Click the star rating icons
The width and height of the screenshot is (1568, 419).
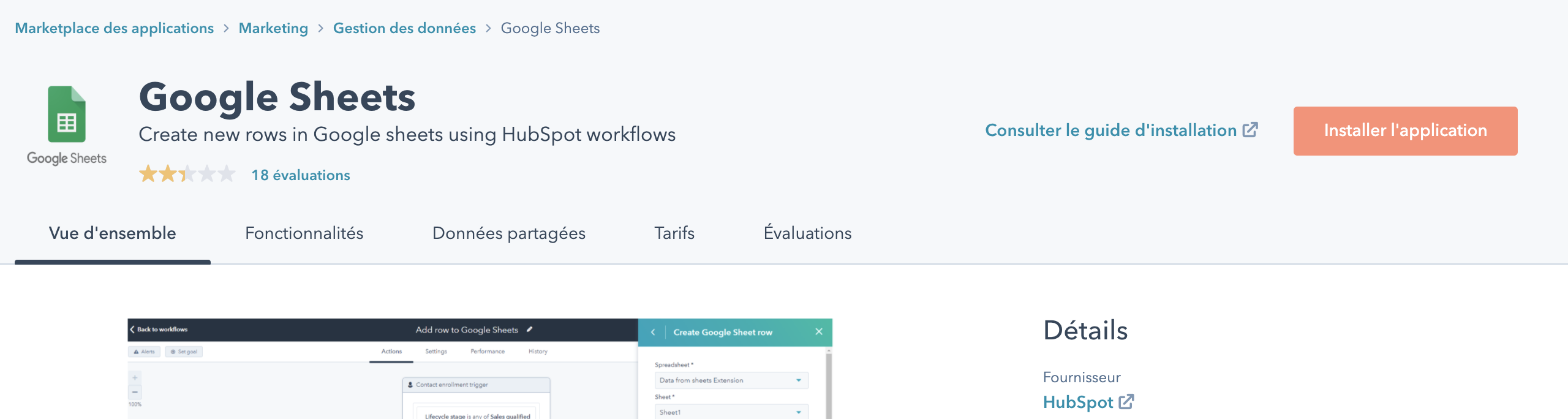[187, 175]
